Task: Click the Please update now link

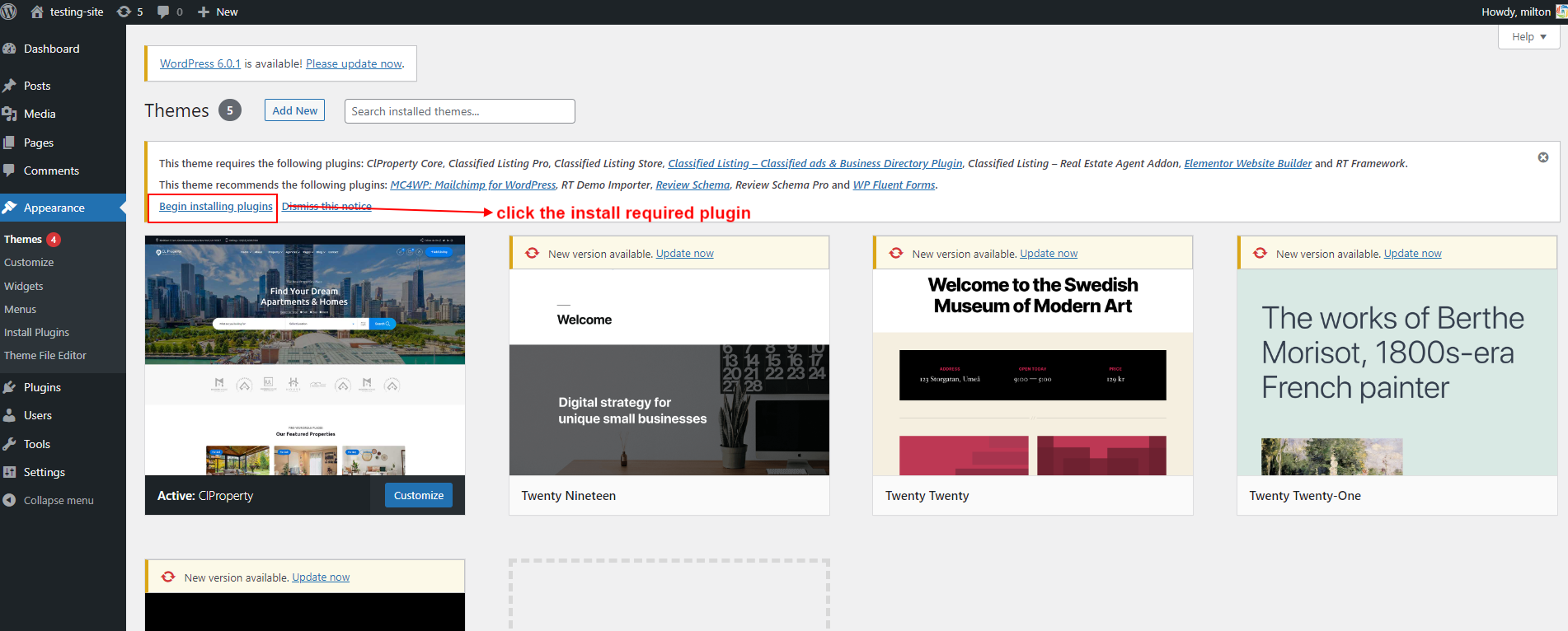Action: pos(354,63)
